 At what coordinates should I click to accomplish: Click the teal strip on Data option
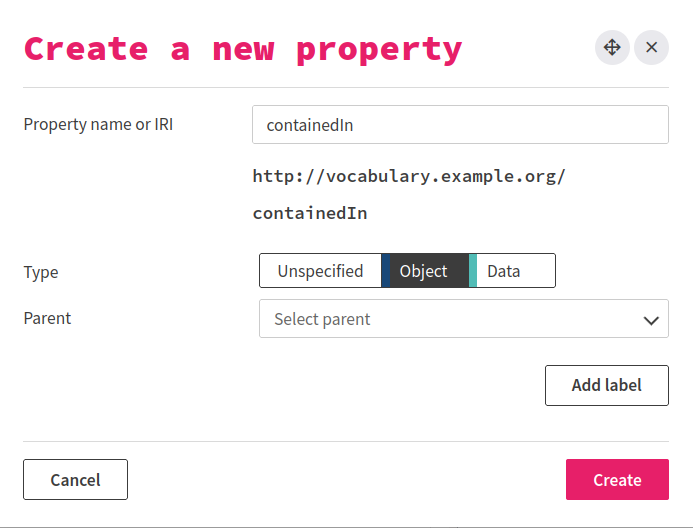(473, 271)
